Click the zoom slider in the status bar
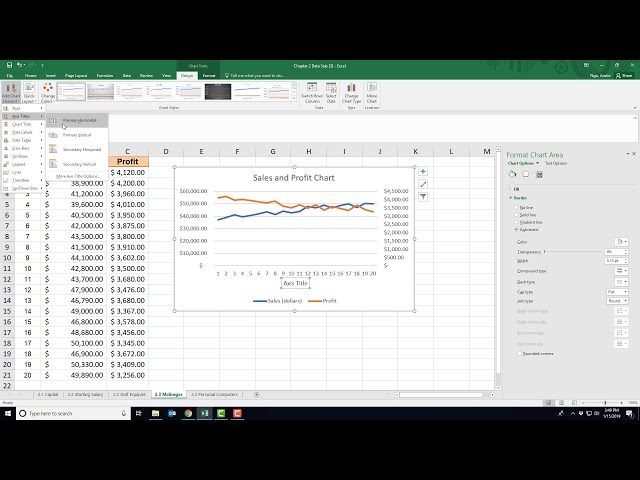 coord(602,403)
